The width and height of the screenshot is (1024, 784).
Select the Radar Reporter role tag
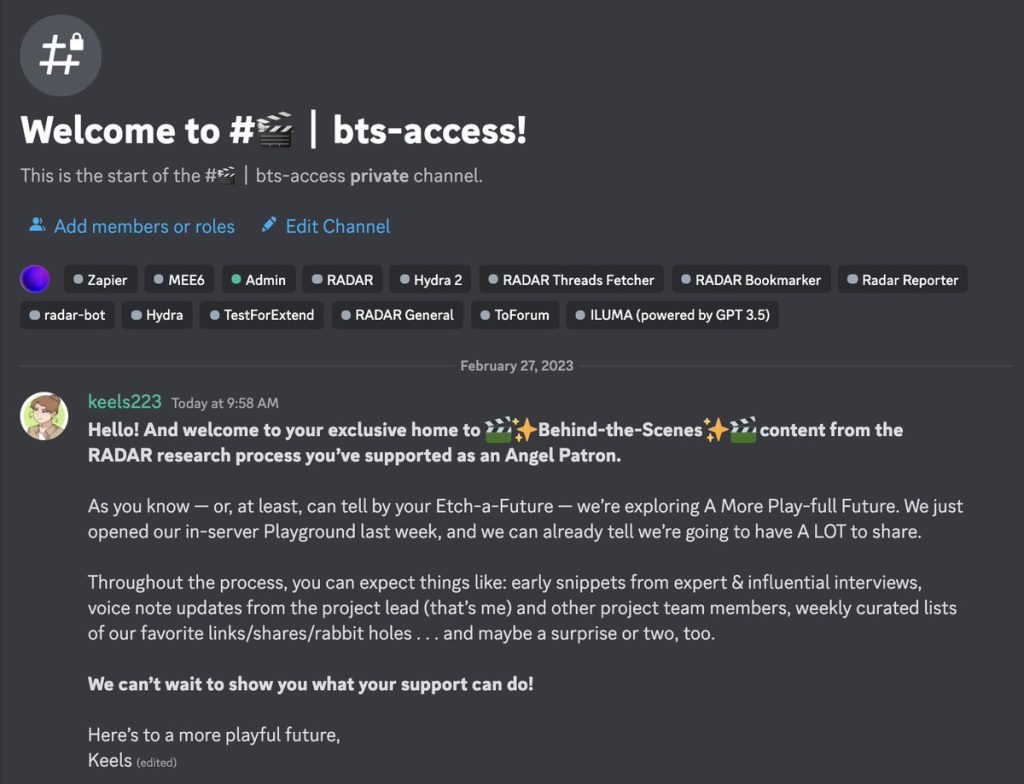pyautogui.click(x=902, y=280)
